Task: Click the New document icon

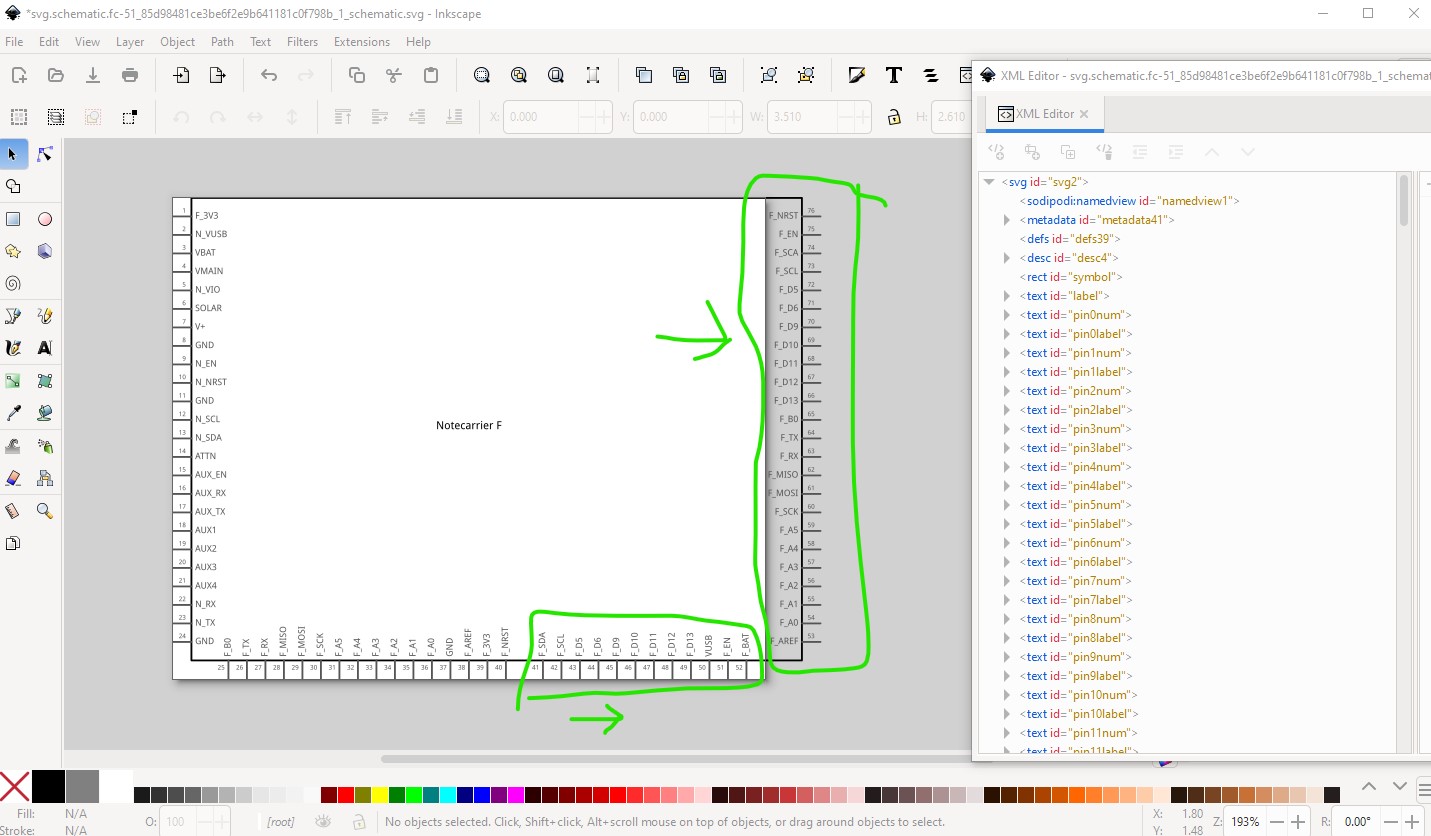Action: [18, 75]
